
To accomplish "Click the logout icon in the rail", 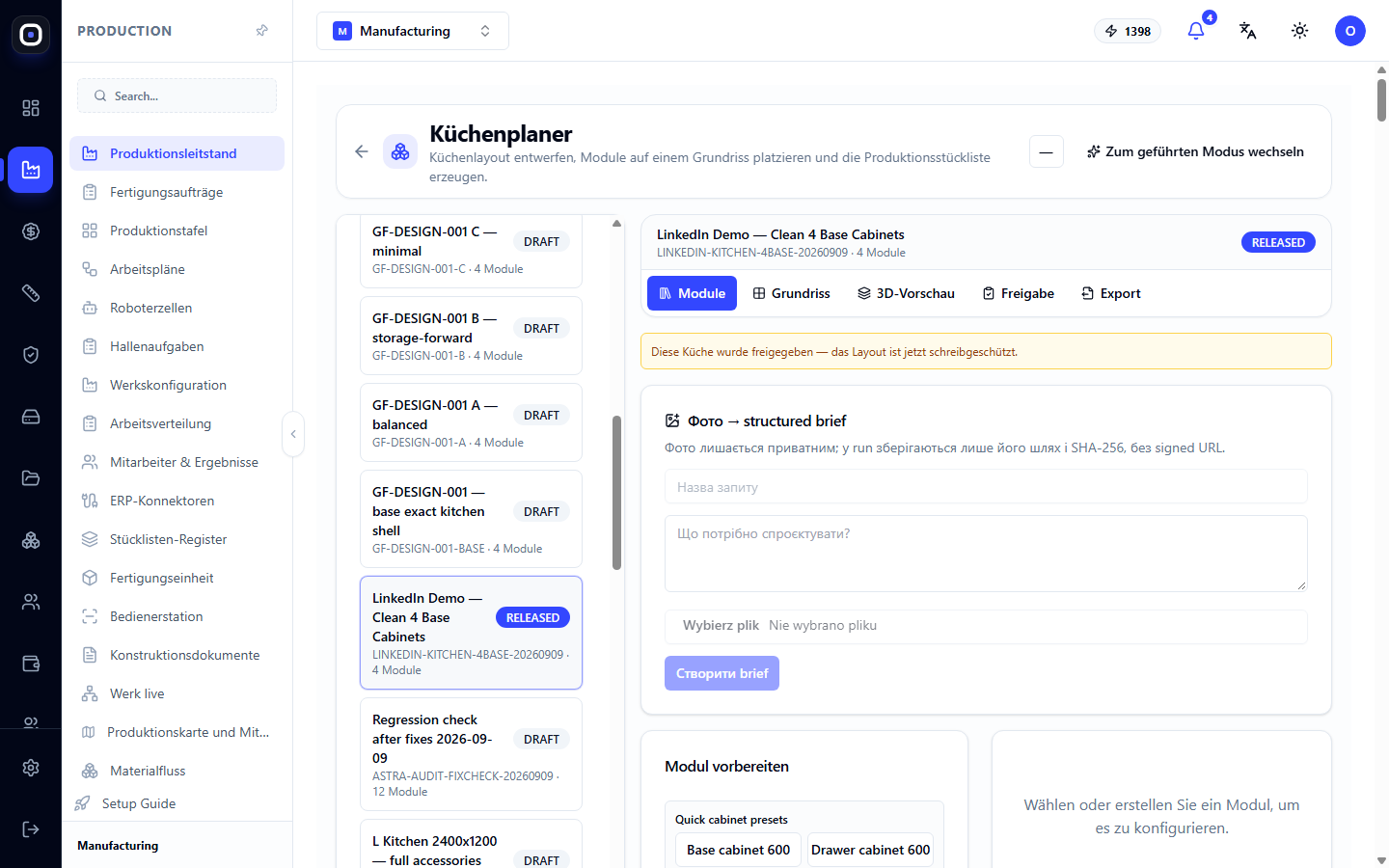I will pyautogui.click(x=31, y=829).
